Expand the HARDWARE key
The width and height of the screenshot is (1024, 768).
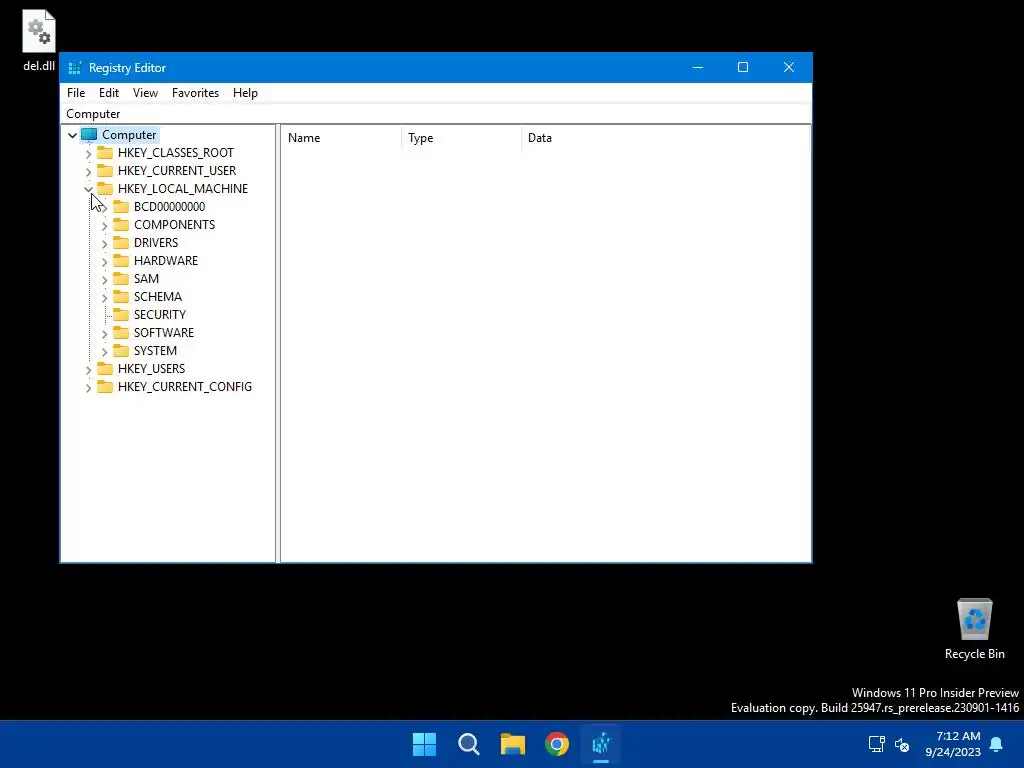tap(104, 261)
